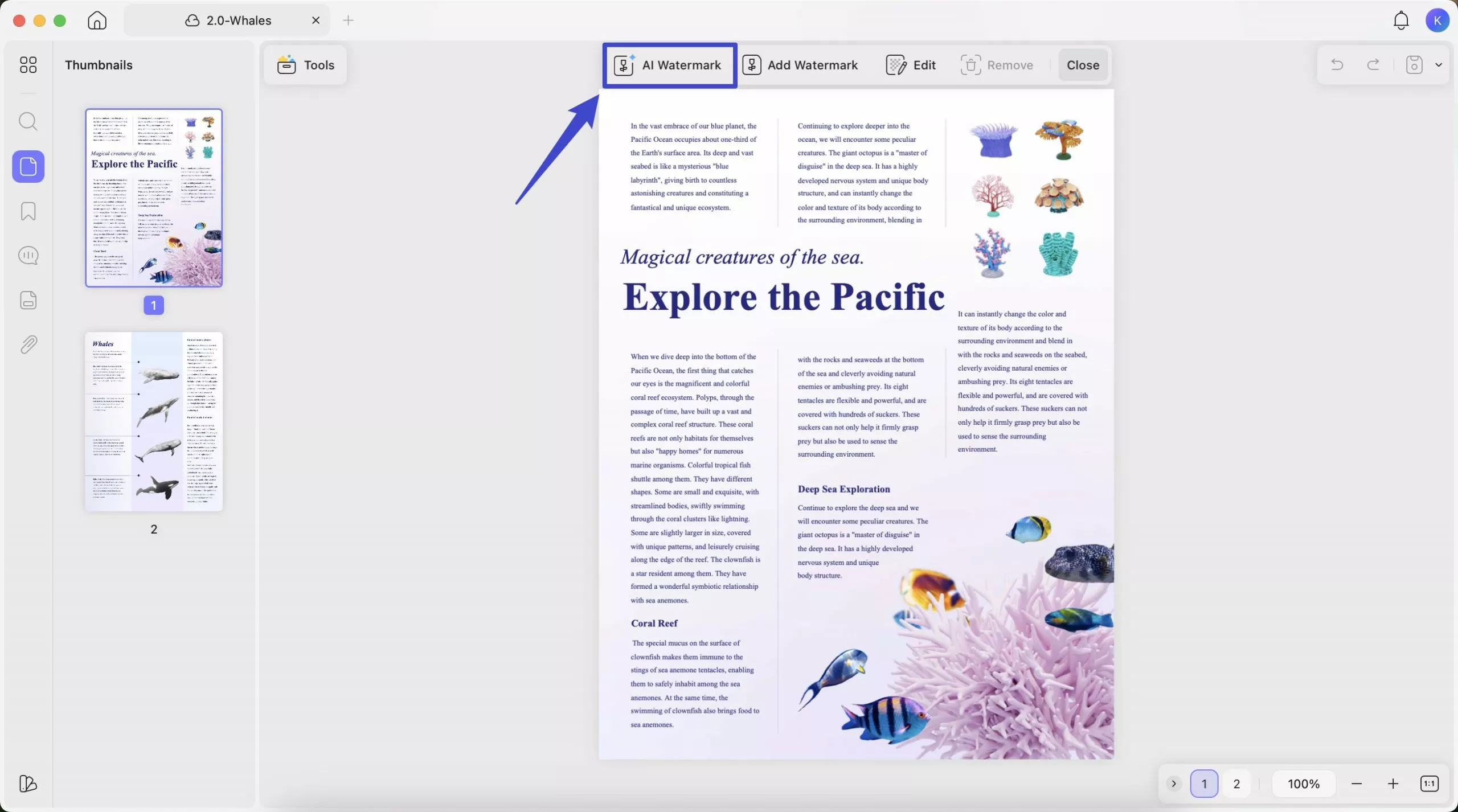Open the comments panel icon
Image resolution: width=1458 pixels, height=812 pixels.
pos(28,256)
